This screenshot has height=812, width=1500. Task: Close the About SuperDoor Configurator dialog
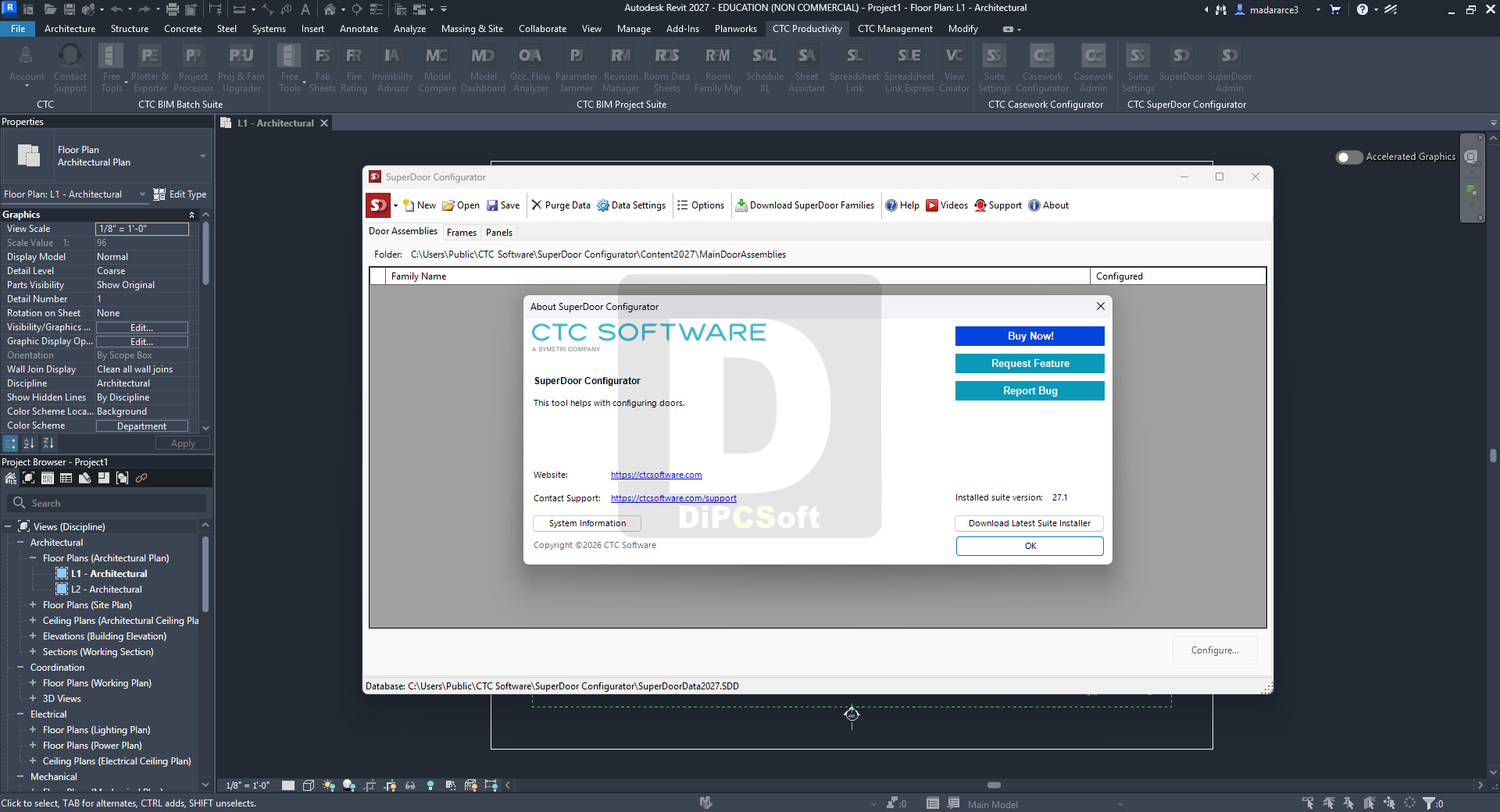tap(1100, 306)
